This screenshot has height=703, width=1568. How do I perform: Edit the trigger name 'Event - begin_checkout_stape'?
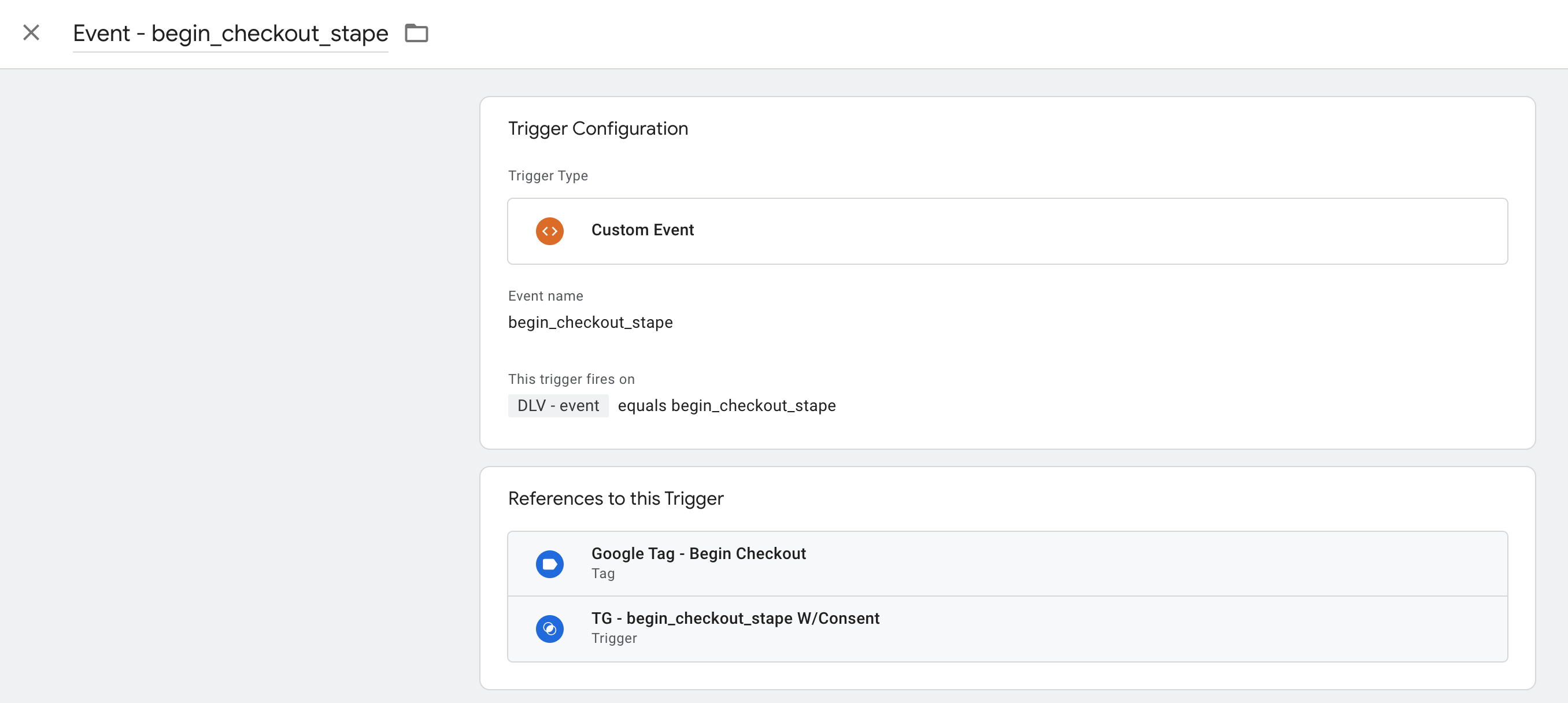click(230, 34)
